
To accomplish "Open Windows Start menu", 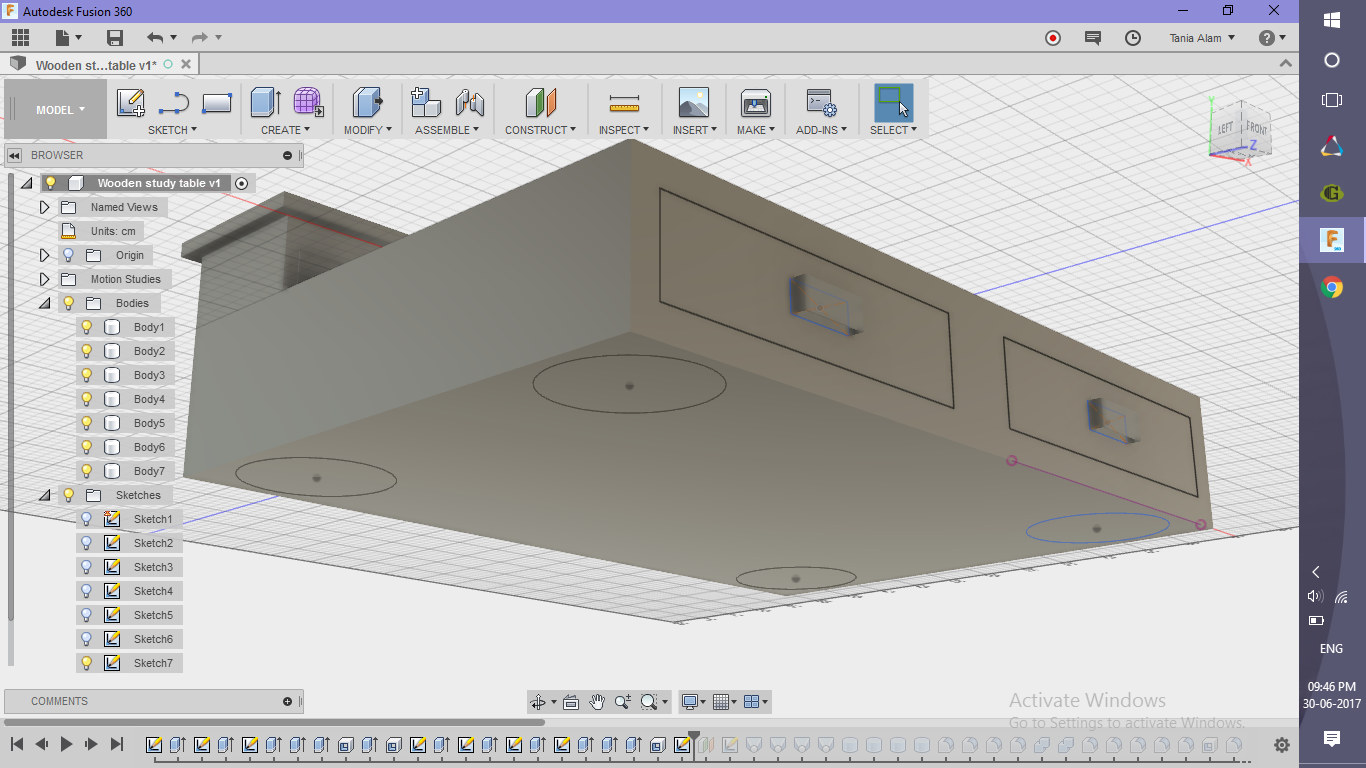I will point(1332,20).
